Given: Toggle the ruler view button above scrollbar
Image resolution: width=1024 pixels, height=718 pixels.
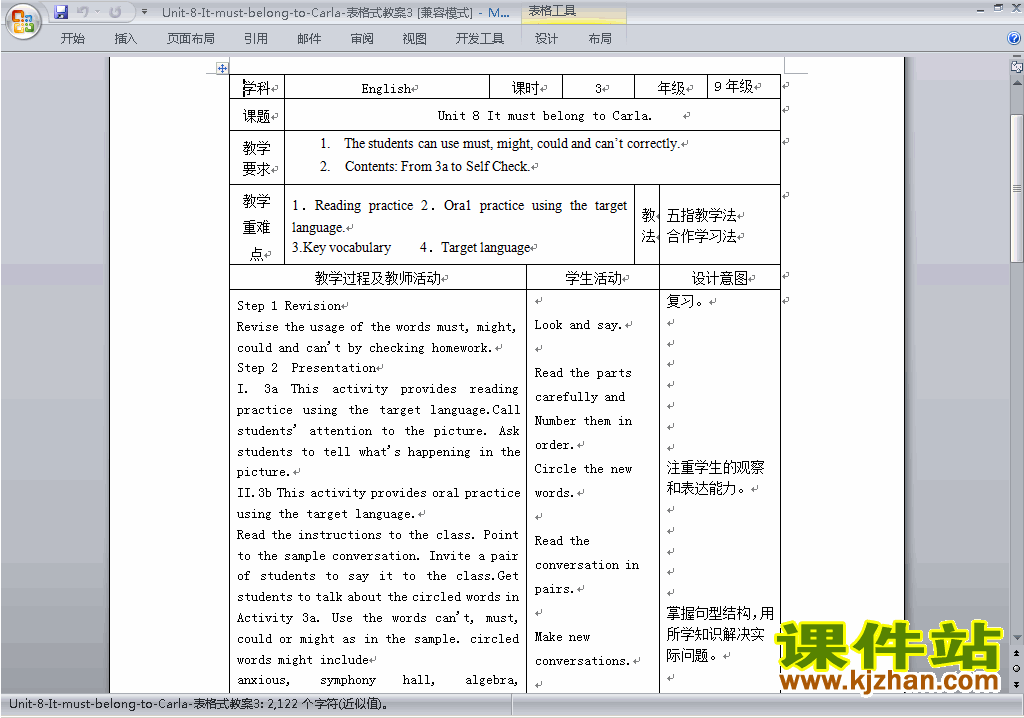Looking at the screenshot, I should point(1016,66).
